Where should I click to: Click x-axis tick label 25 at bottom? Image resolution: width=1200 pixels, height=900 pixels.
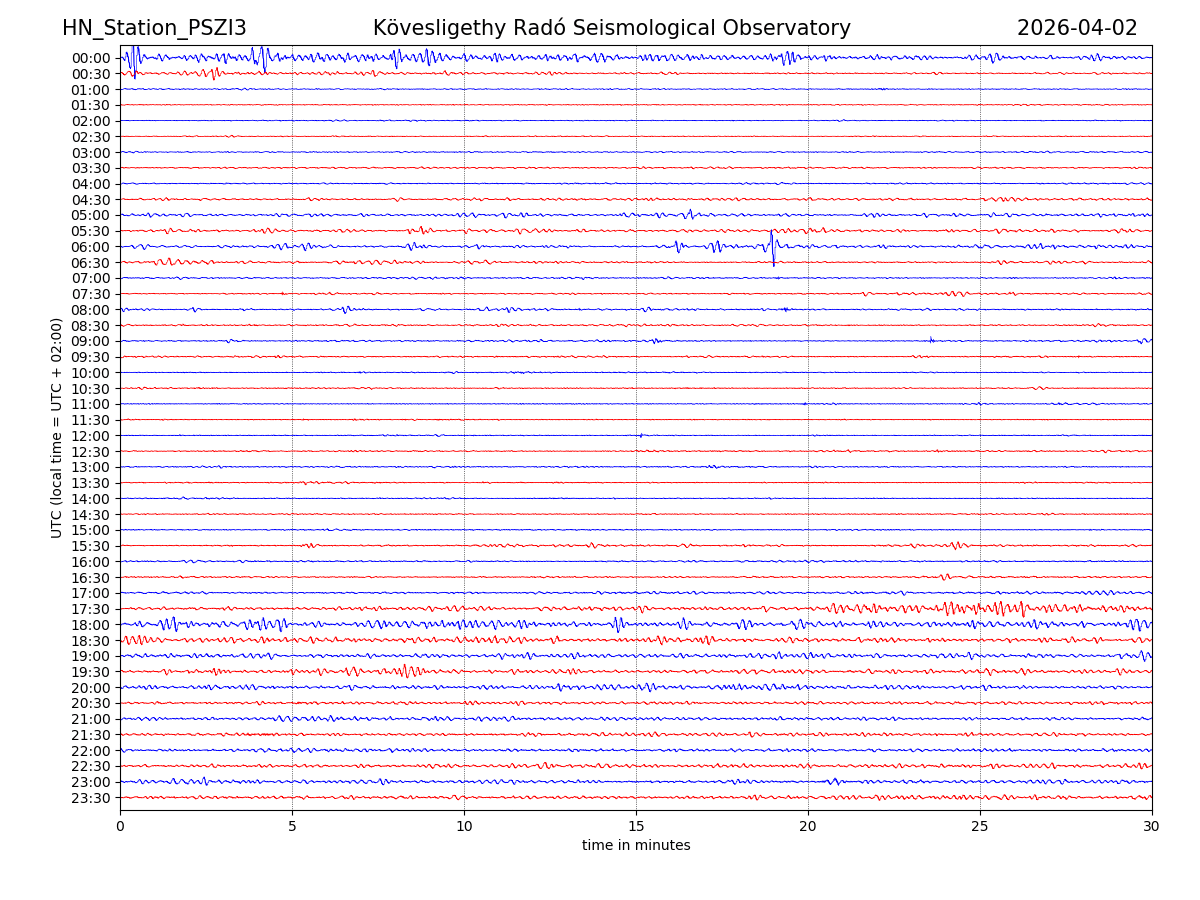980,826
